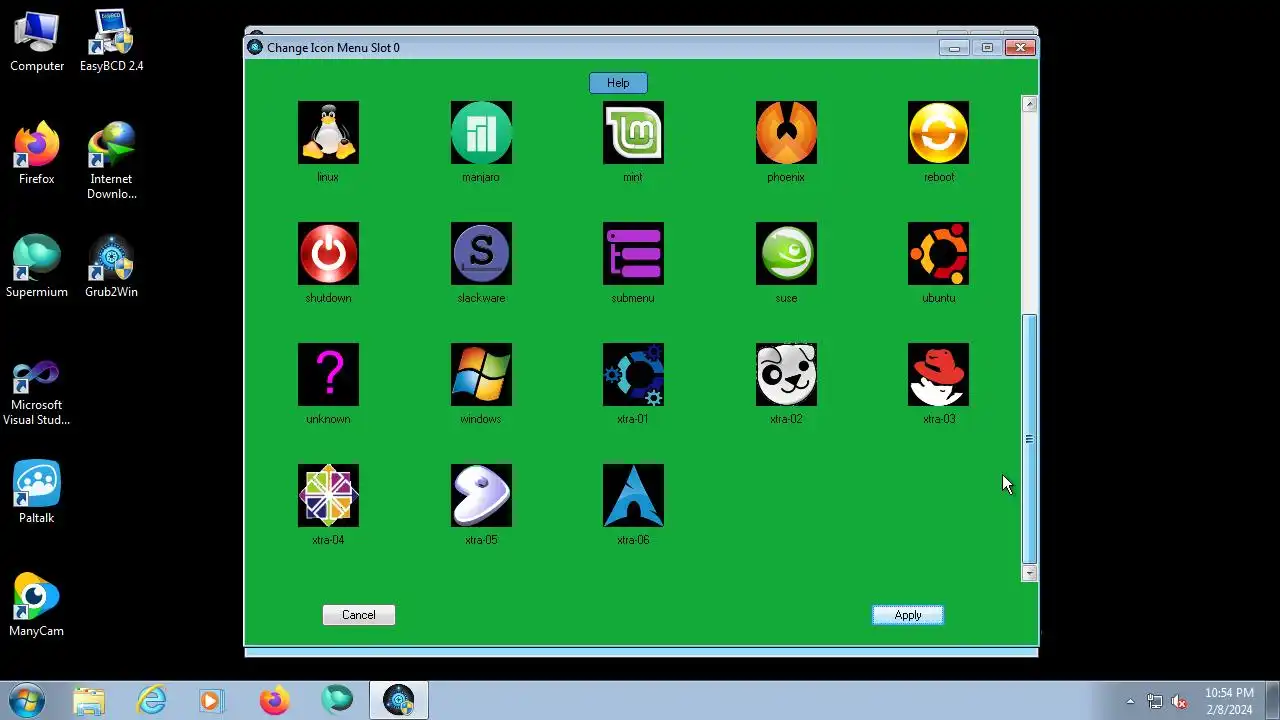Open the taskbar clock and date
The width and height of the screenshot is (1280, 720).
(1229, 701)
